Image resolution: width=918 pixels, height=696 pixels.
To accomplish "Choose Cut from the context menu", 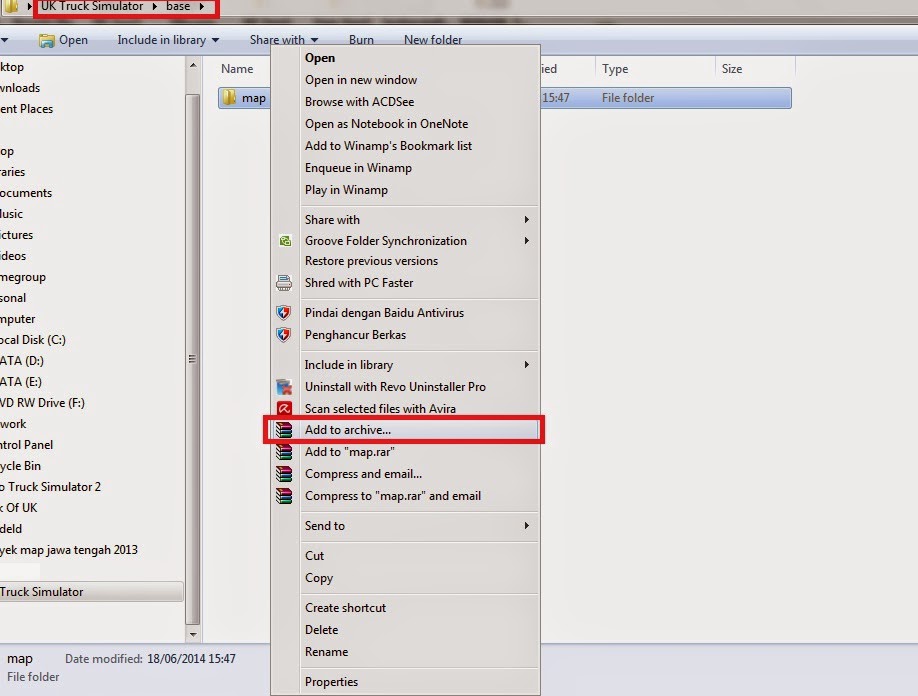I will [x=314, y=556].
